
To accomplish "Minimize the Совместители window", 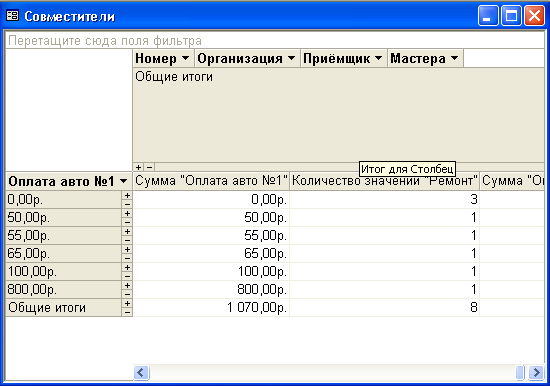I will coord(488,16).
